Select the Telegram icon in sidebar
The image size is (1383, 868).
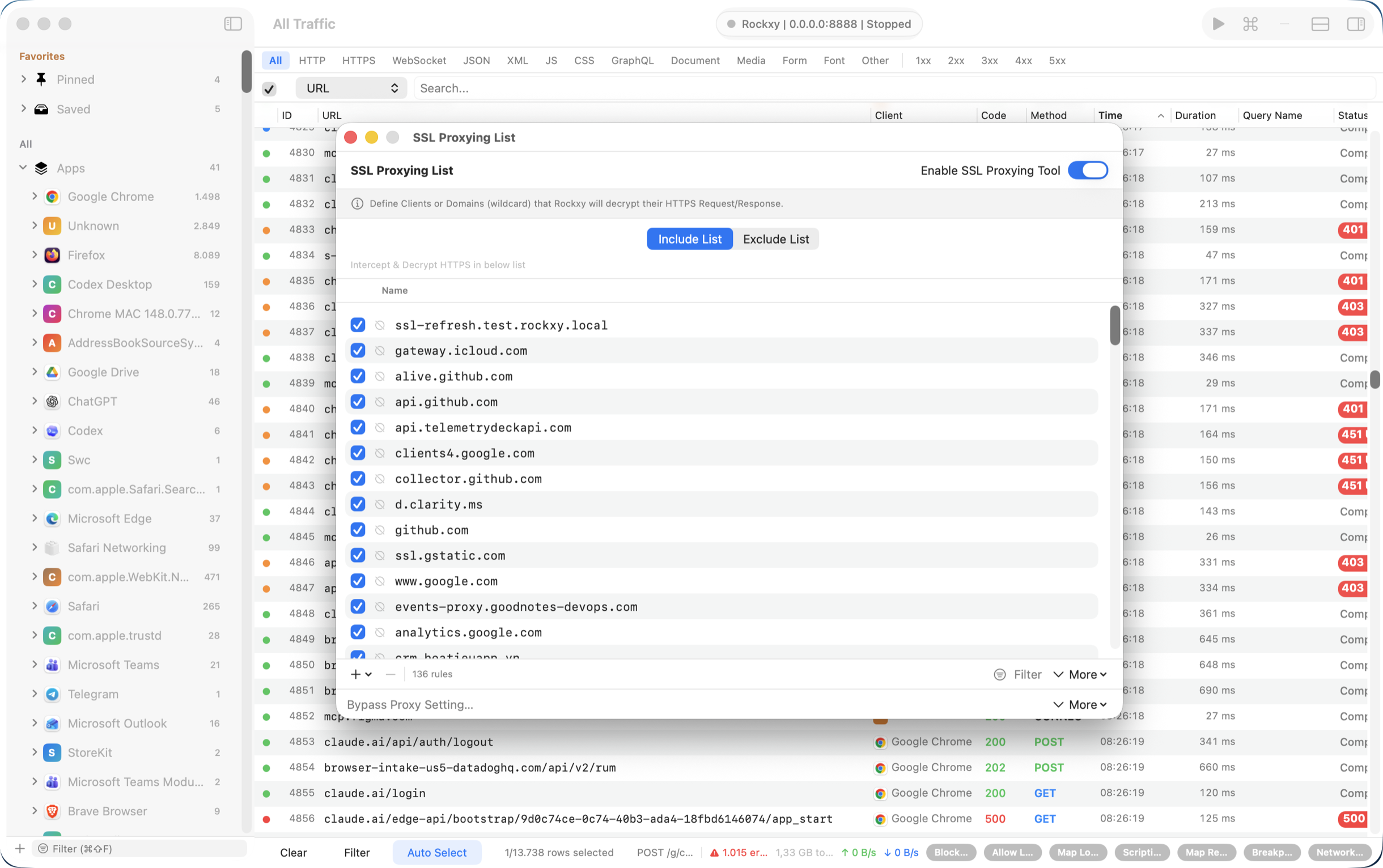52,695
